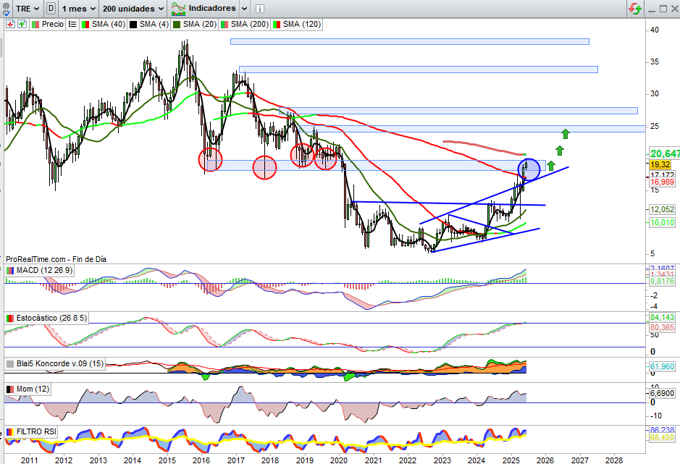Open SMA (40) indicator settings
This screenshot has height=464, width=680.
pos(108,24)
